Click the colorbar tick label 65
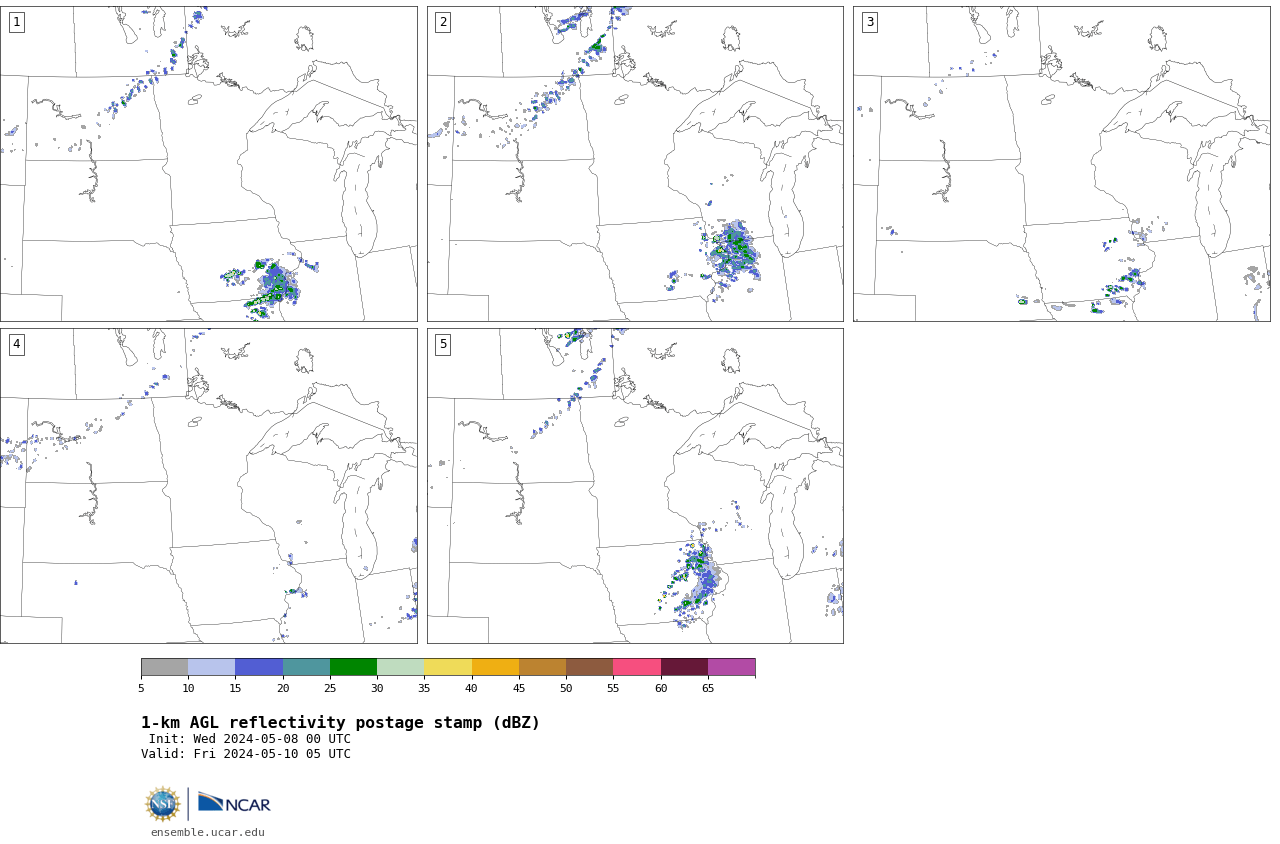Viewport: 1280px width, 844px height. [x=708, y=688]
